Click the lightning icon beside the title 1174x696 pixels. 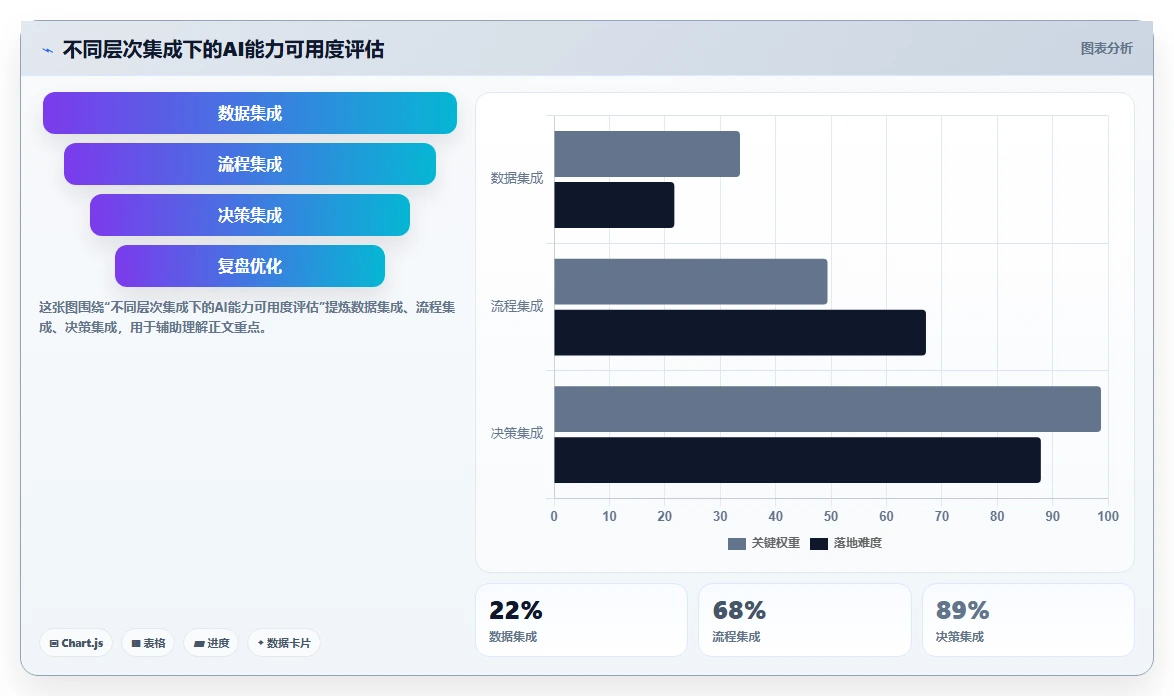click(48, 50)
